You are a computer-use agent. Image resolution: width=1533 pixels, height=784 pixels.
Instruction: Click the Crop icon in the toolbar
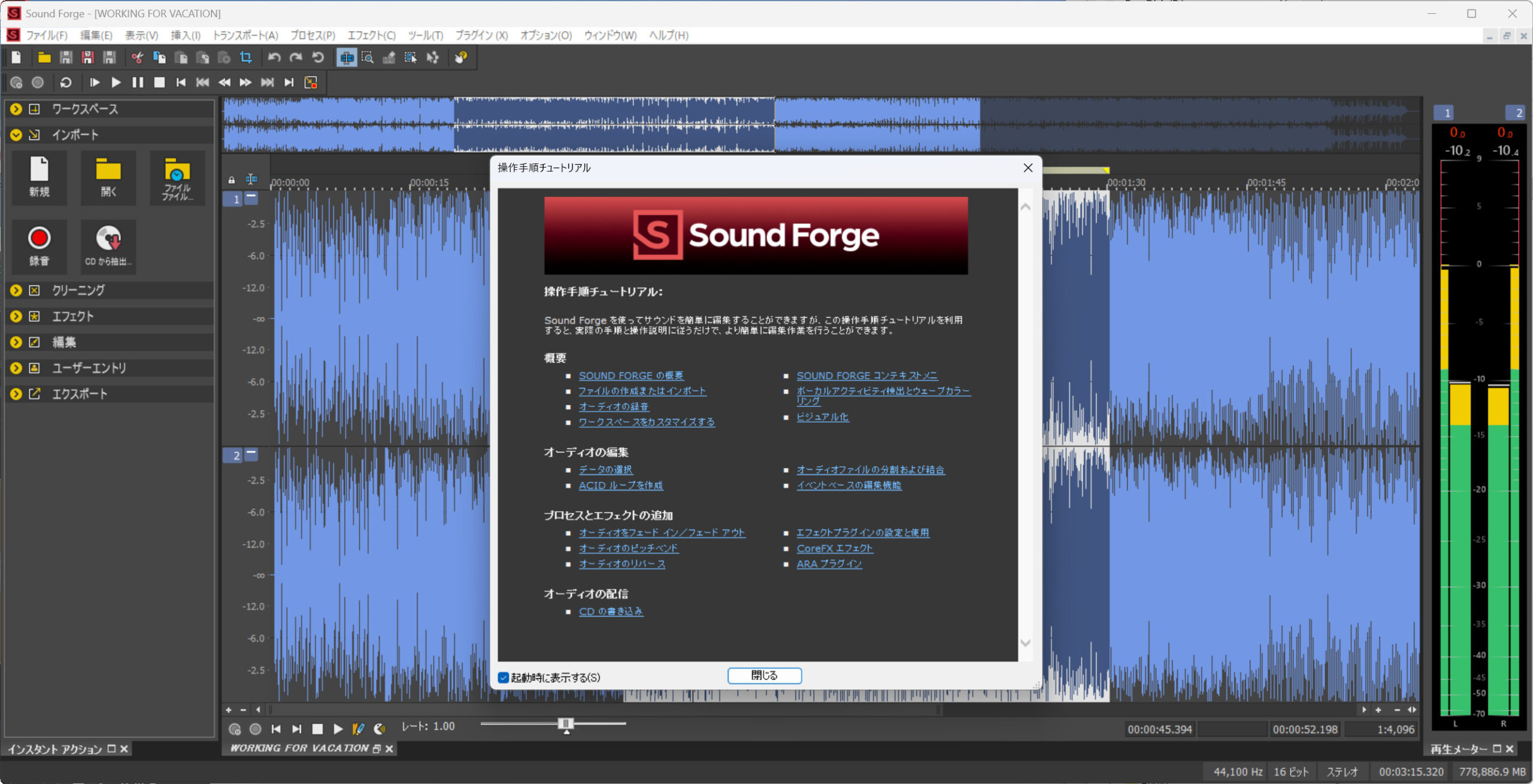(x=246, y=57)
